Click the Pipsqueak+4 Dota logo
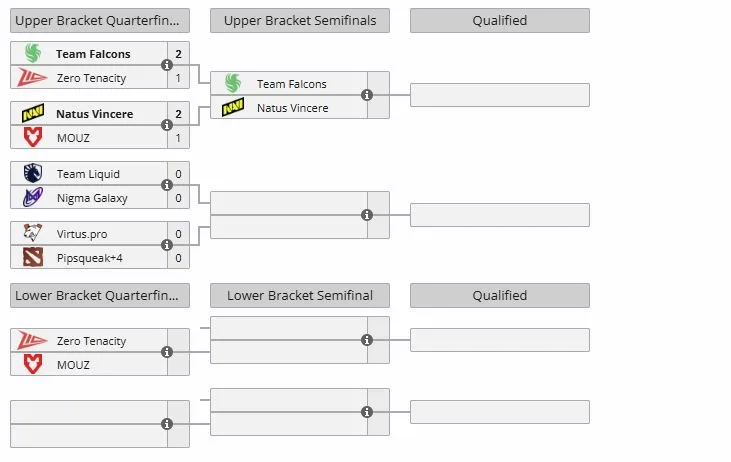Screen dimensions: 731x462 tap(33, 257)
